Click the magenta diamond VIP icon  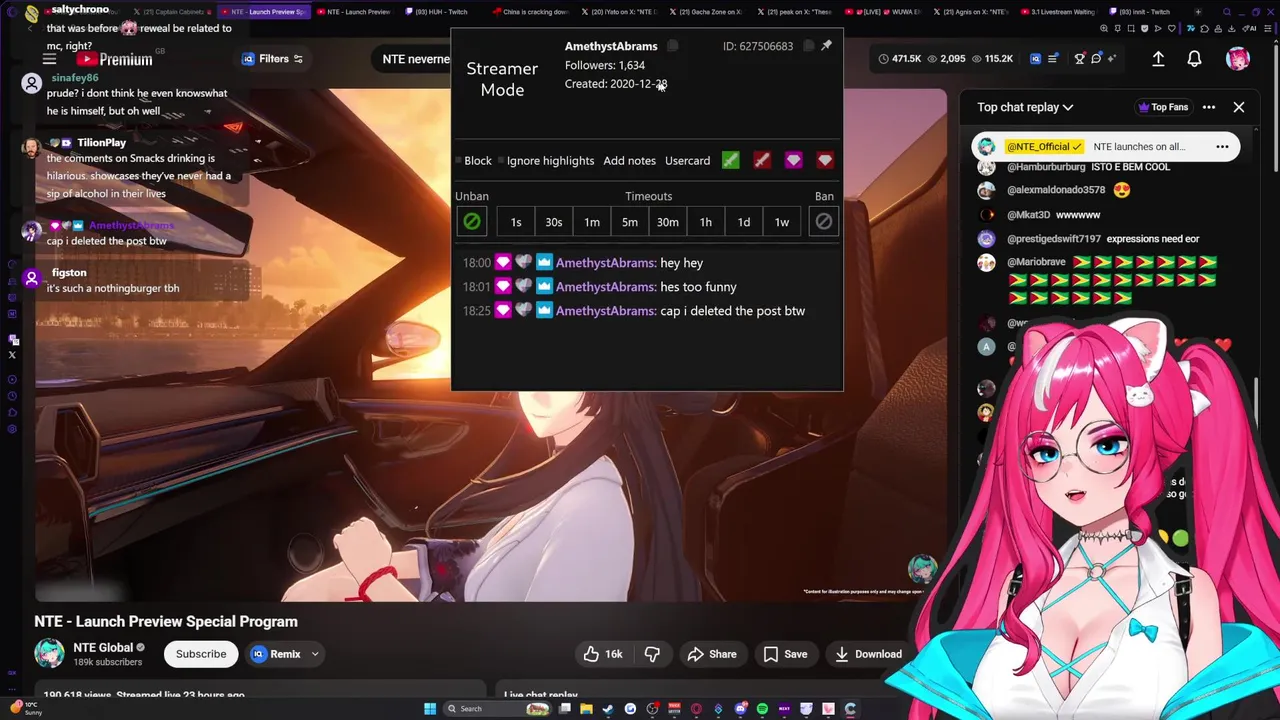pos(793,160)
